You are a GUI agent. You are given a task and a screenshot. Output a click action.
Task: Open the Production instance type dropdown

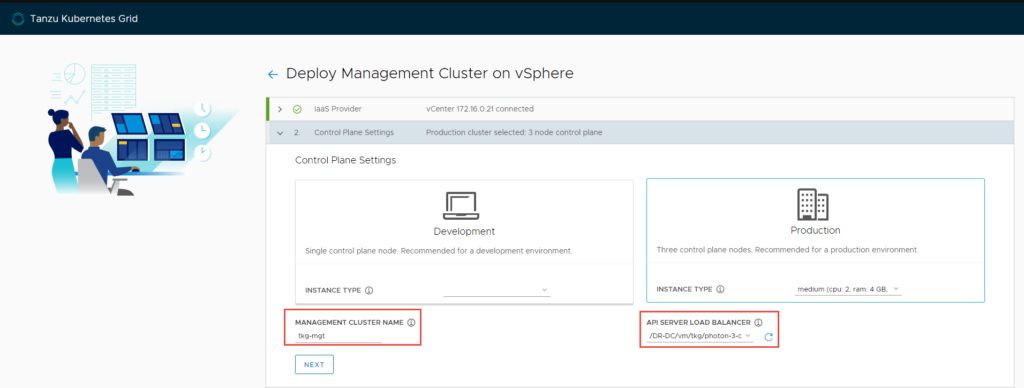[848, 289]
